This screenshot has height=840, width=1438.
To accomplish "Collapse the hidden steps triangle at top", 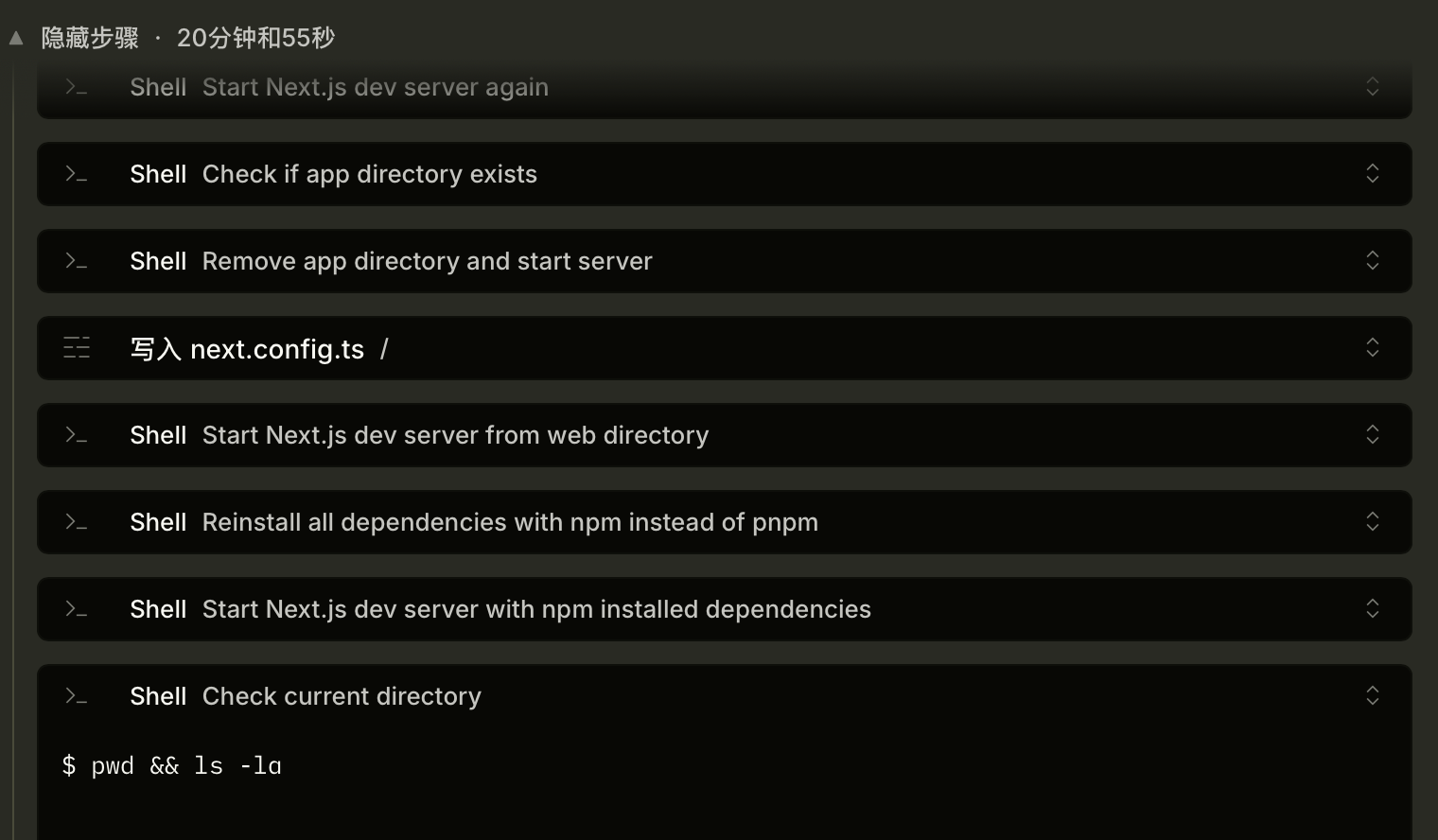I will (16, 39).
